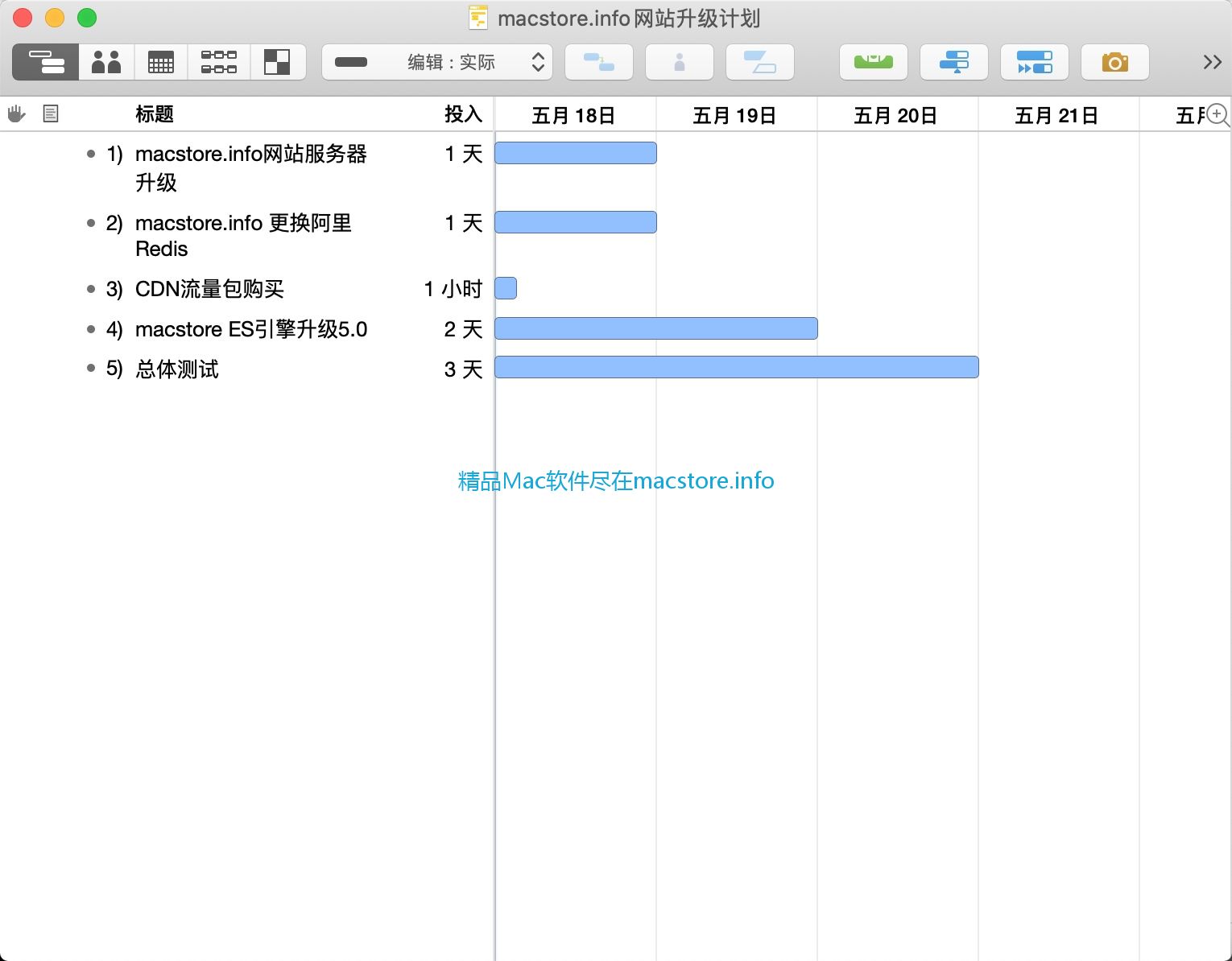
Task: Click the bullet of task 3 CDN
Action: click(x=91, y=289)
